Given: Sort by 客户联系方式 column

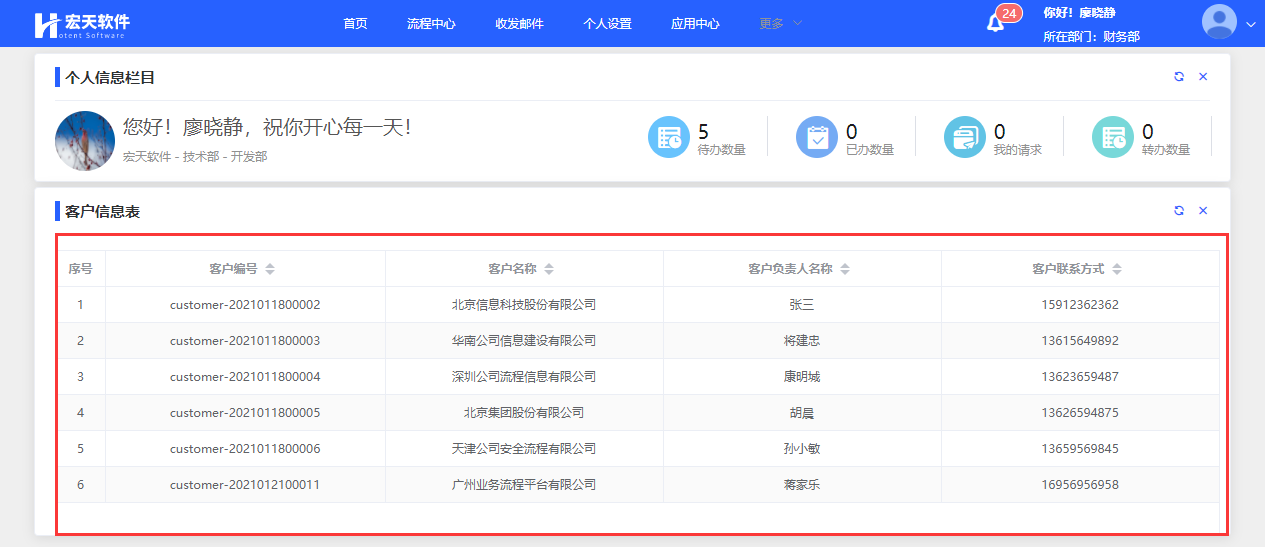Looking at the screenshot, I should coord(1117,269).
